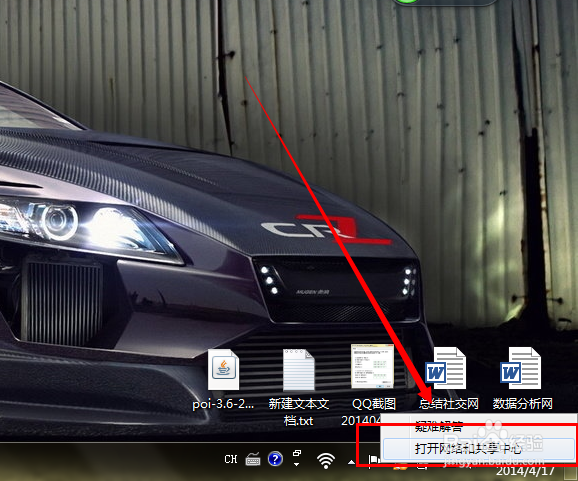Image resolution: width=578 pixels, height=481 pixels.
Task: Click the language bar restore icon
Action: pos(297,453)
